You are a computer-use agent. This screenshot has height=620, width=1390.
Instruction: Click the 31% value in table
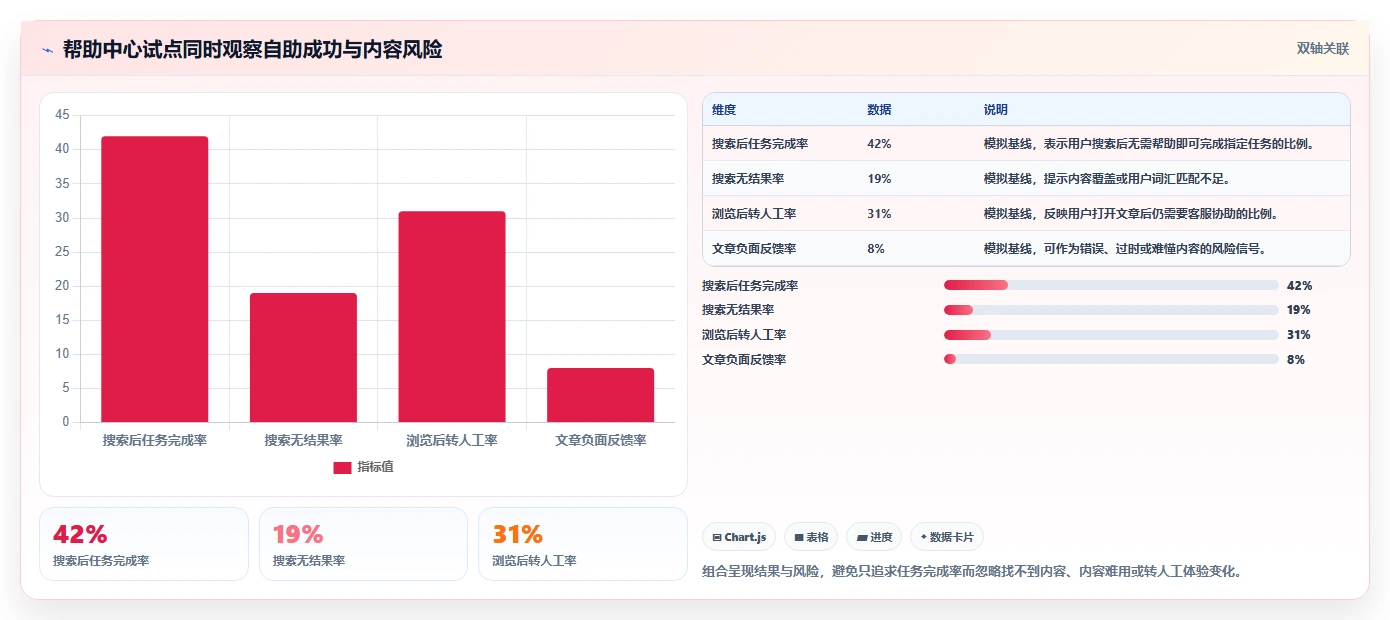click(880, 214)
